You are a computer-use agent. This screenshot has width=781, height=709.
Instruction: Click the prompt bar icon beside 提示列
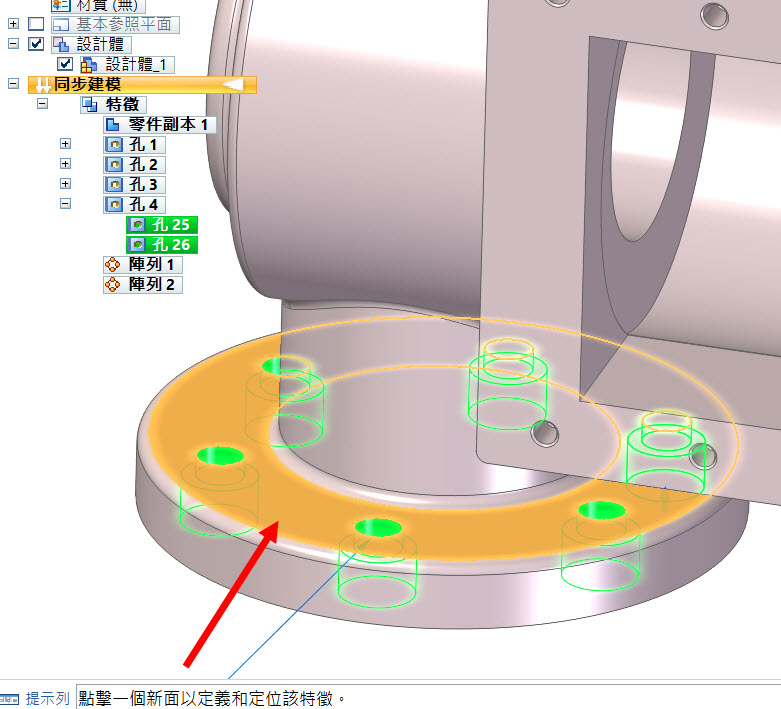pyautogui.click(x=9, y=700)
